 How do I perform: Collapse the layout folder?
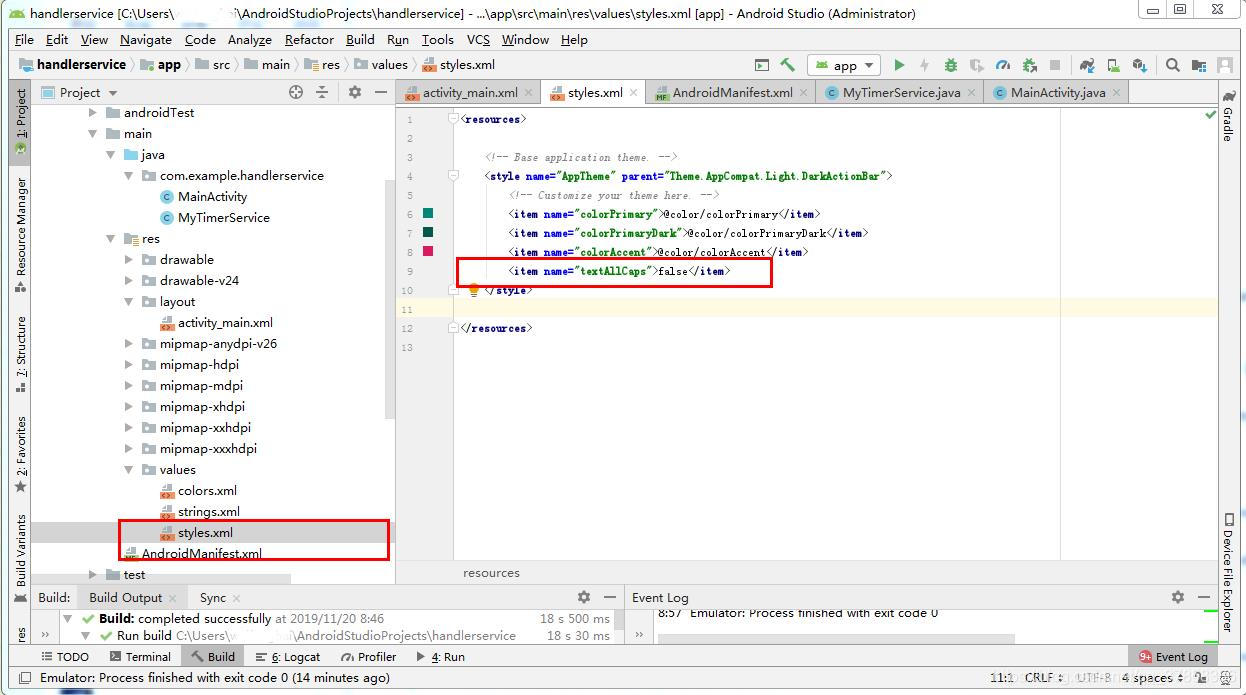(129, 302)
